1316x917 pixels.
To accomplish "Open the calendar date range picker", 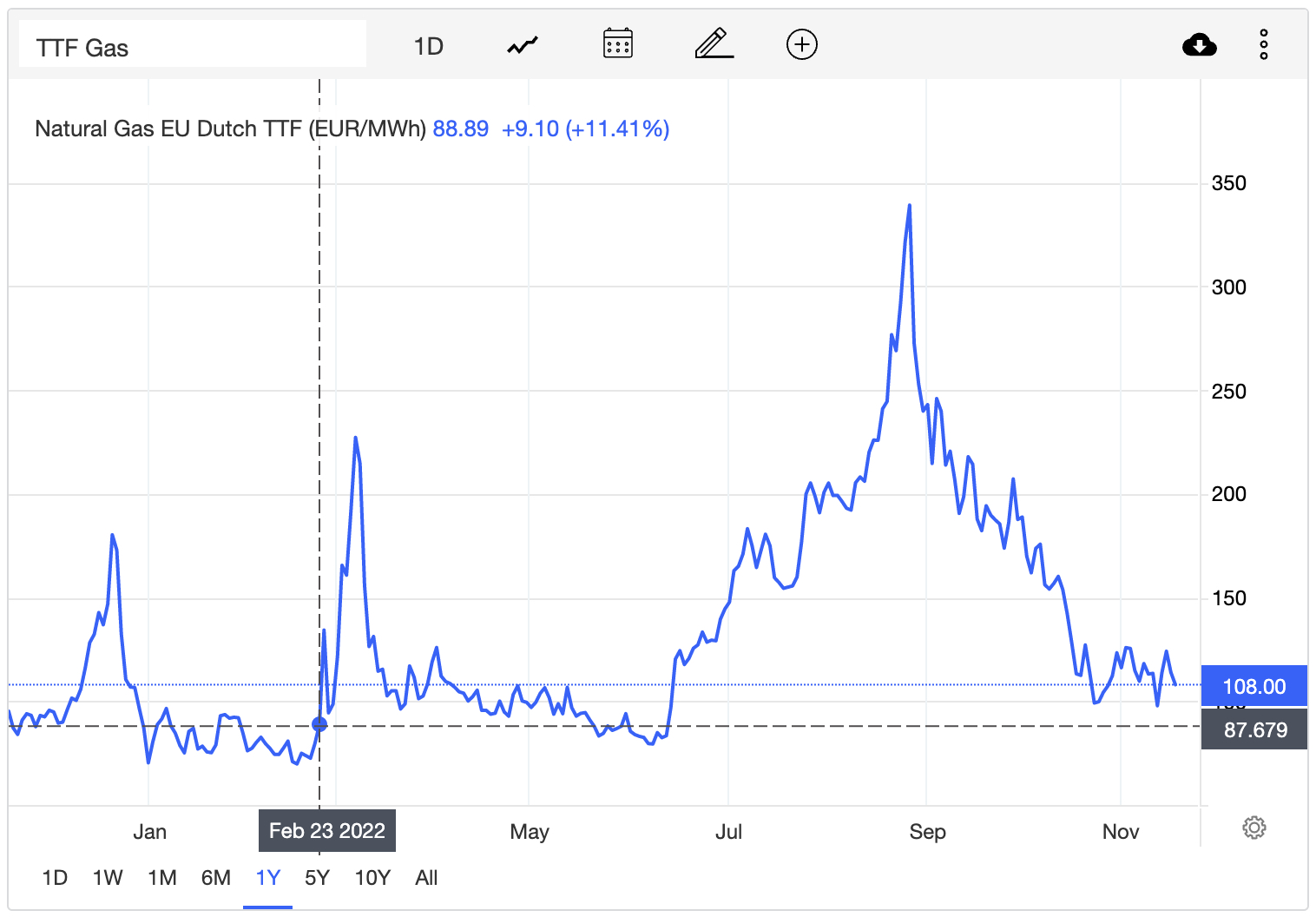I will click(617, 43).
